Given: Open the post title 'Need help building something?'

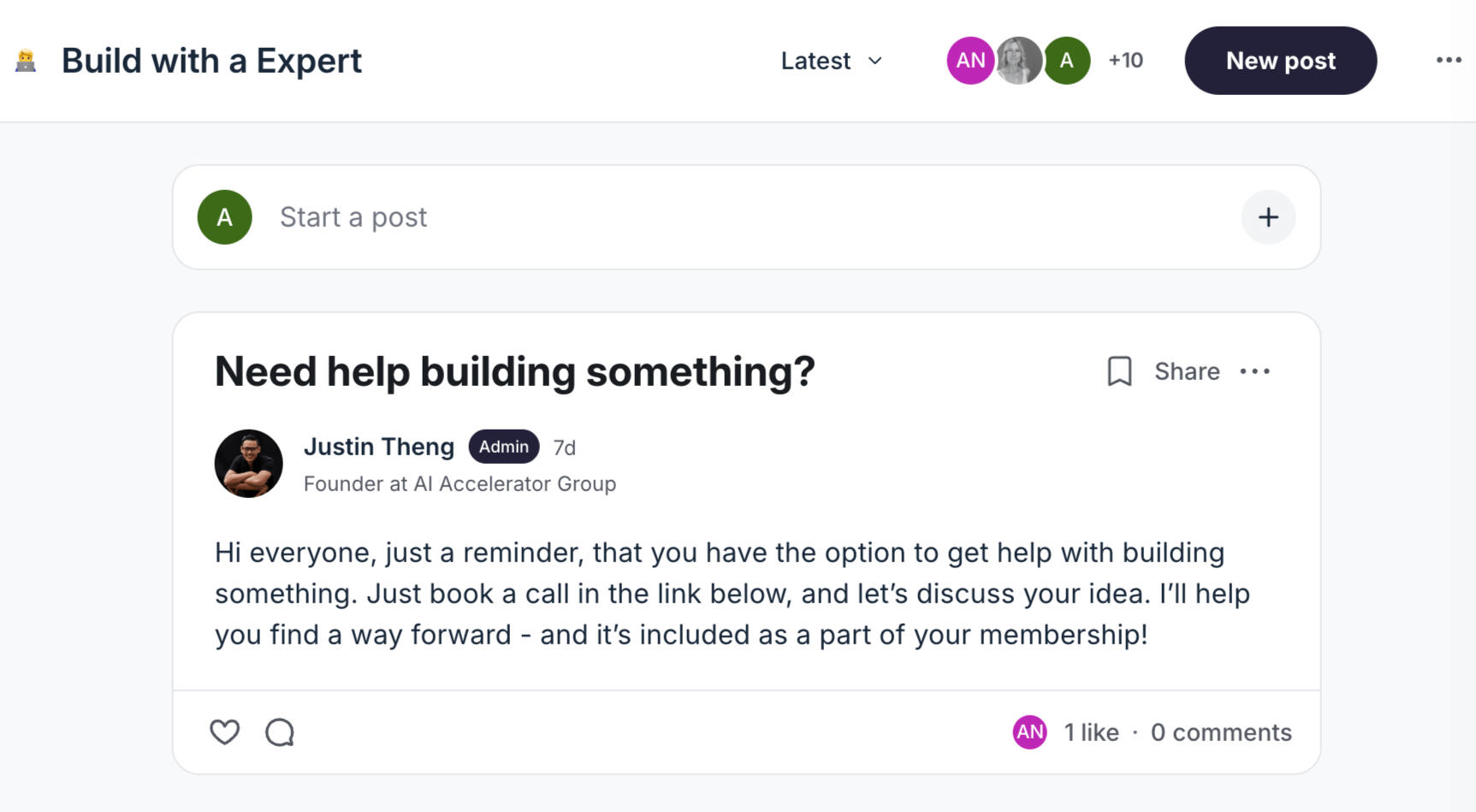Looking at the screenshot, I should (514, 371).
